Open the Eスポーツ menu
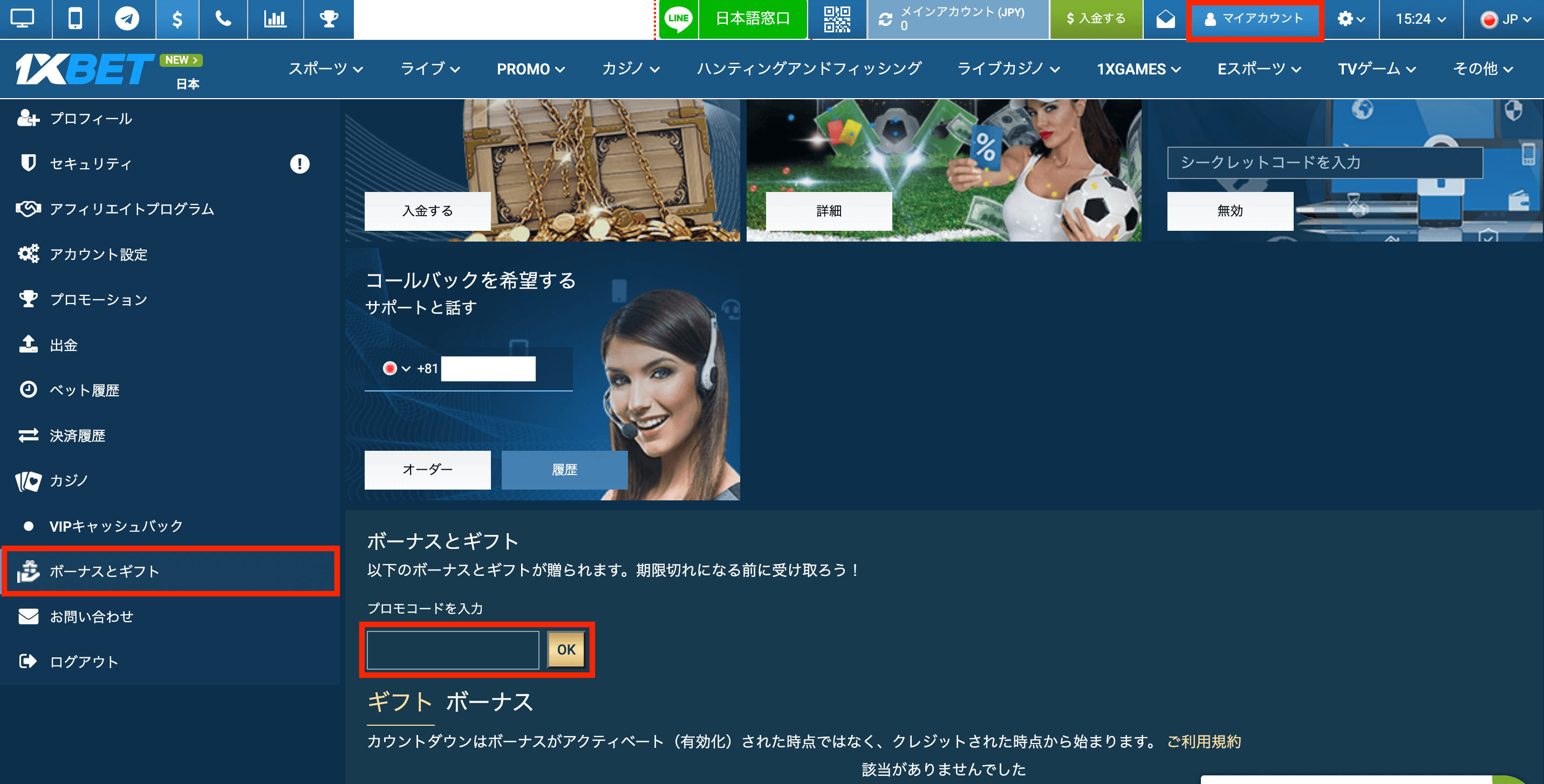 [1259, 69]
